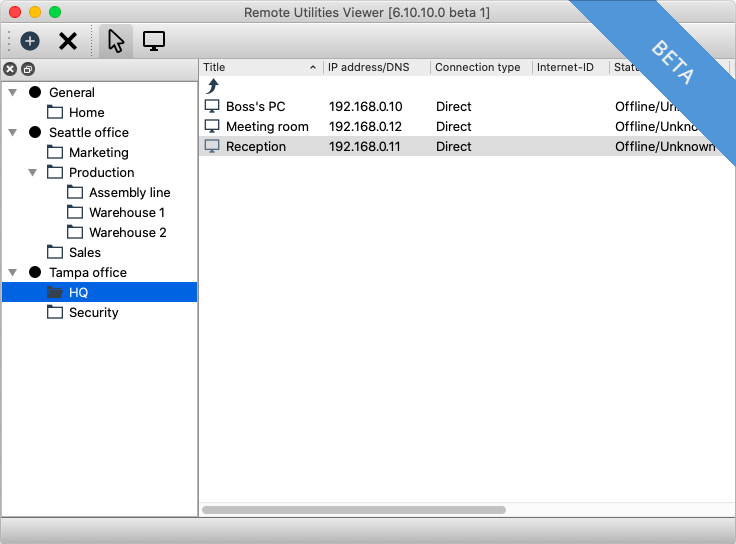Click the open HQ folder icon

[55, 292]
